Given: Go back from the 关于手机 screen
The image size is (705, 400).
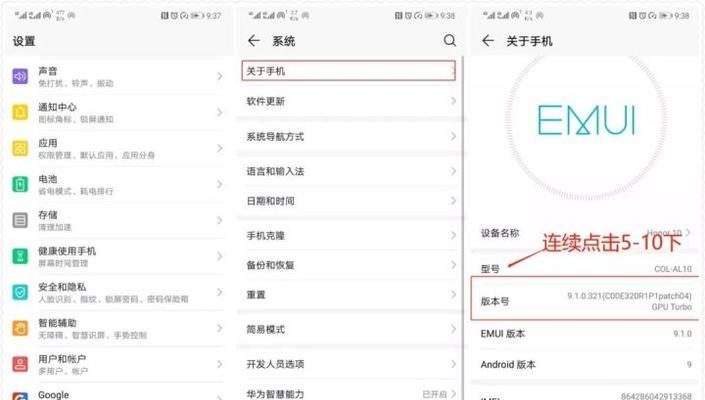Looking at the screenshot, I should tap(488, 41).
